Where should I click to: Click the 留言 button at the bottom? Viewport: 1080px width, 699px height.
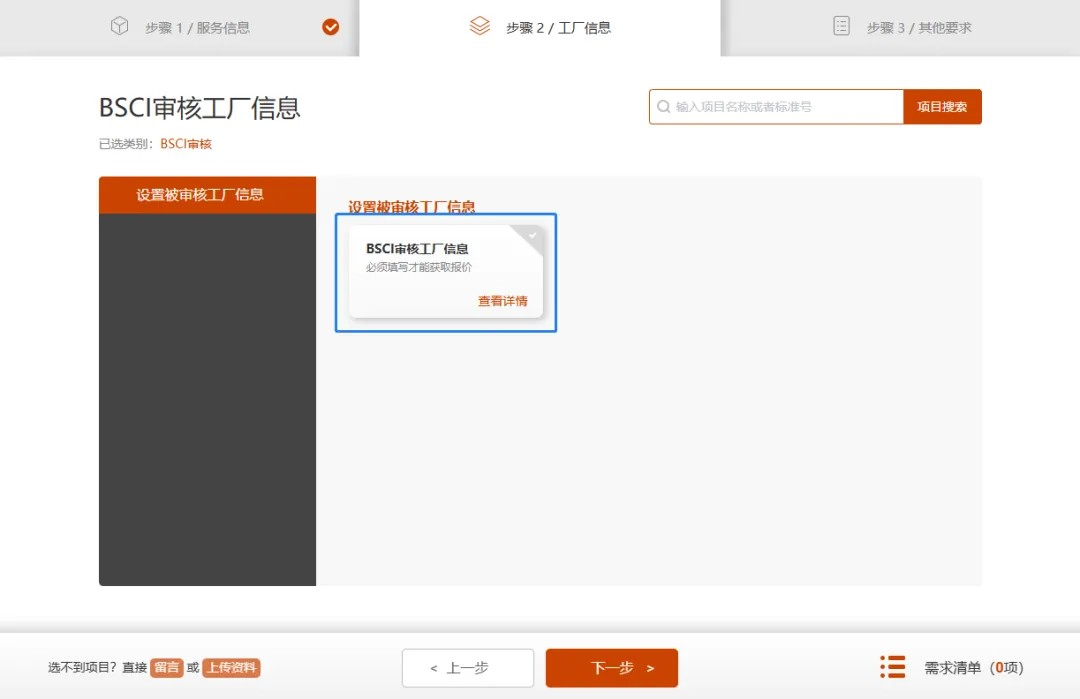coord(167,667)
